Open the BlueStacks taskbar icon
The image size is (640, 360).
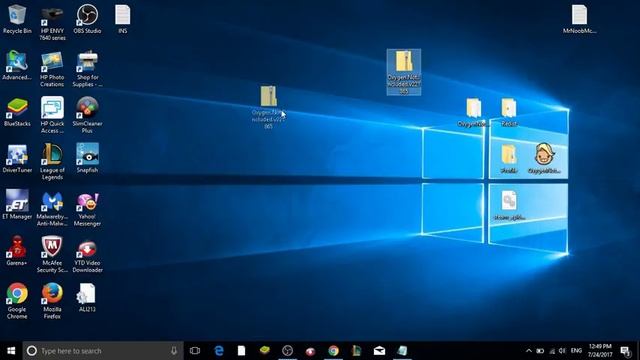(x=264, y=351)
